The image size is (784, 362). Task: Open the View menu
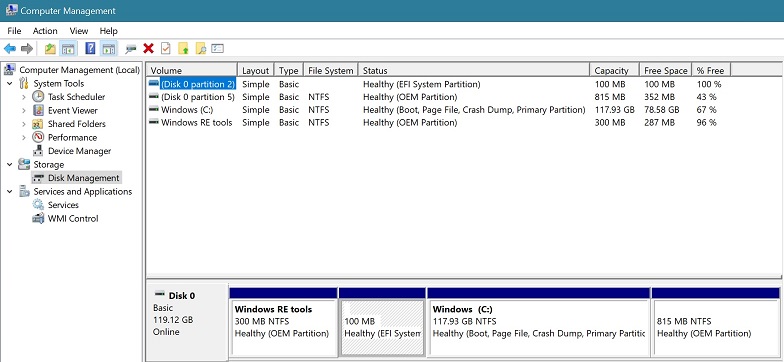[78, 30]
